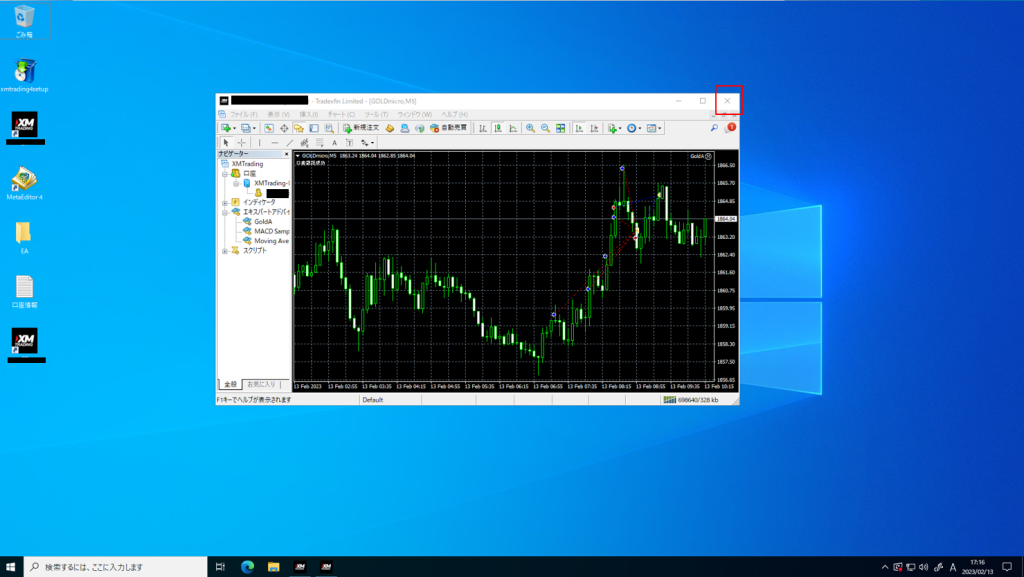Toggle the Data Window crosshair-target icon
This screenshot has width=1024, height=577.
[x=284, y=129]
